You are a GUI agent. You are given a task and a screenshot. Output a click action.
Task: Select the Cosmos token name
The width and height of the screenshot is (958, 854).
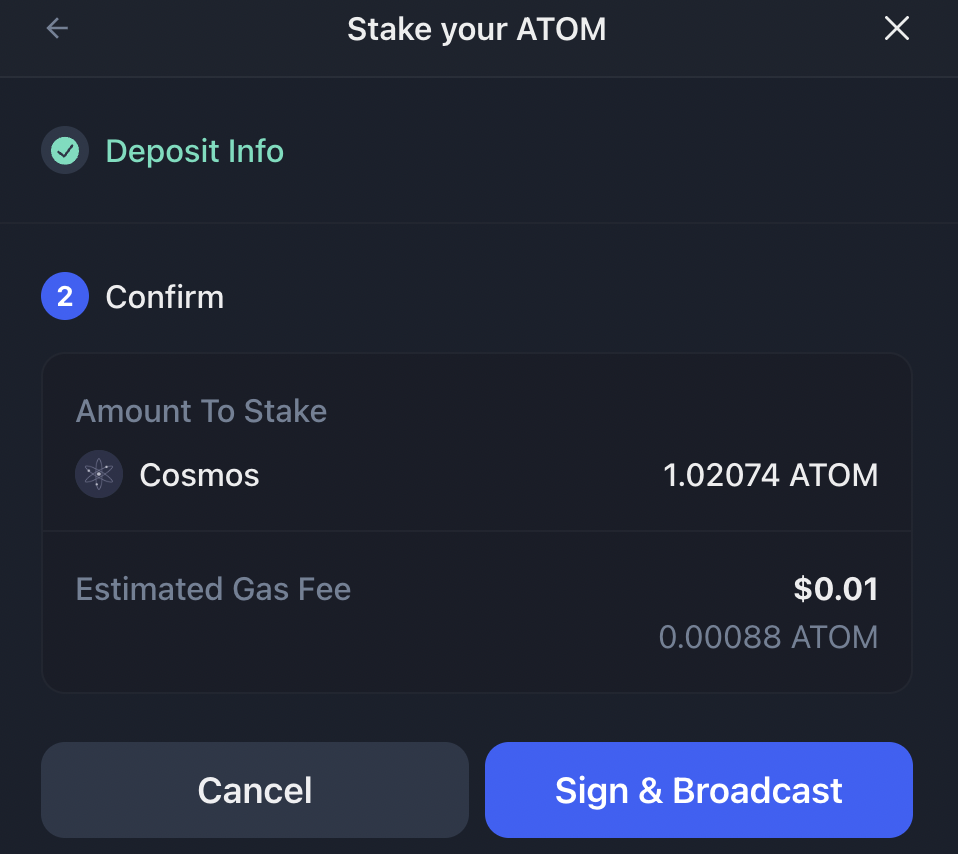(199, 475)
